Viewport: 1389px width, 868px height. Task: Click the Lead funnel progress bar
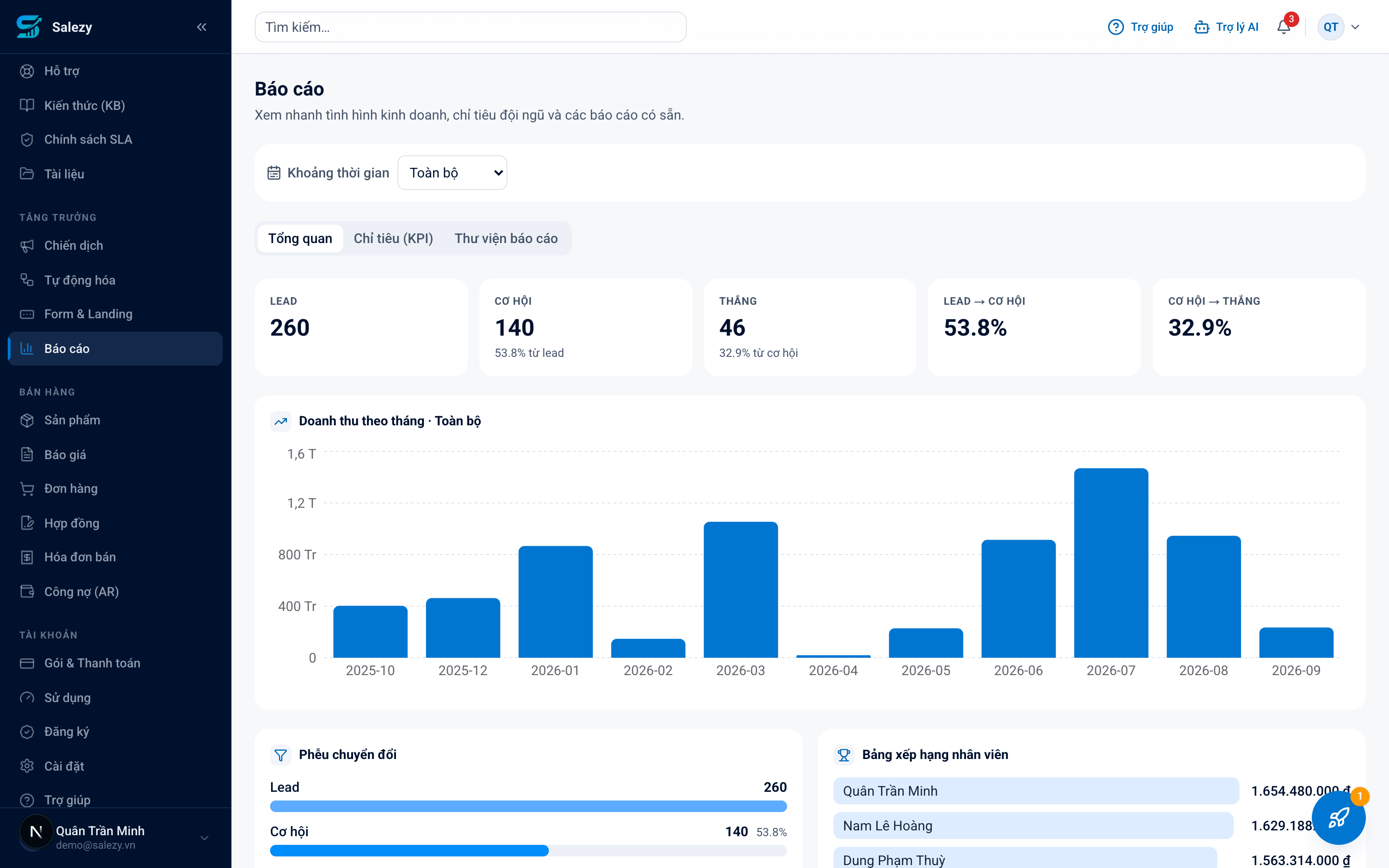click(x=528, y=806)
